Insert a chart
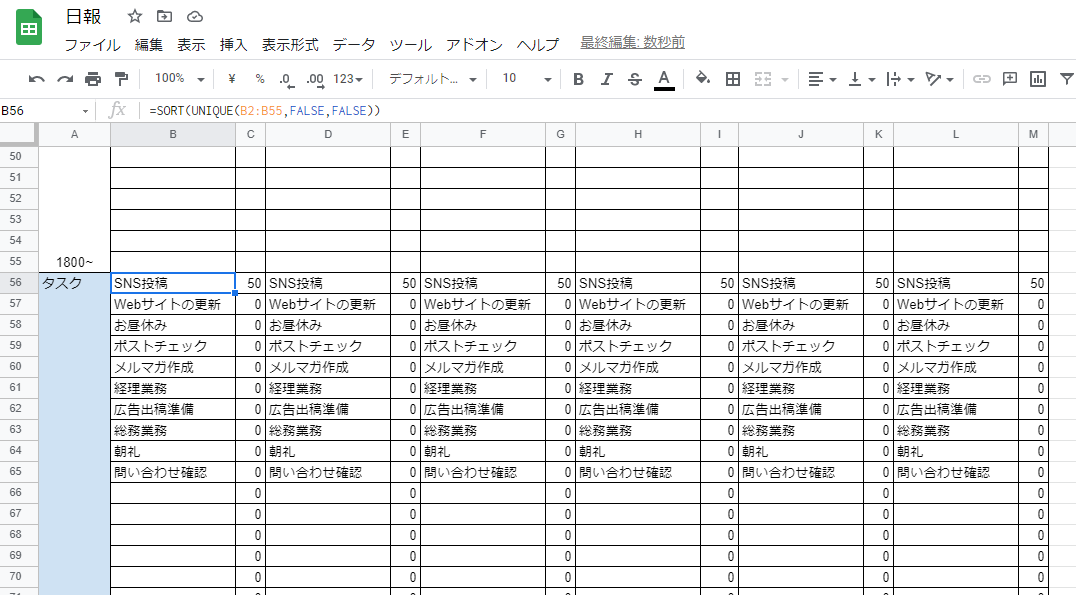 (1038, 79)
